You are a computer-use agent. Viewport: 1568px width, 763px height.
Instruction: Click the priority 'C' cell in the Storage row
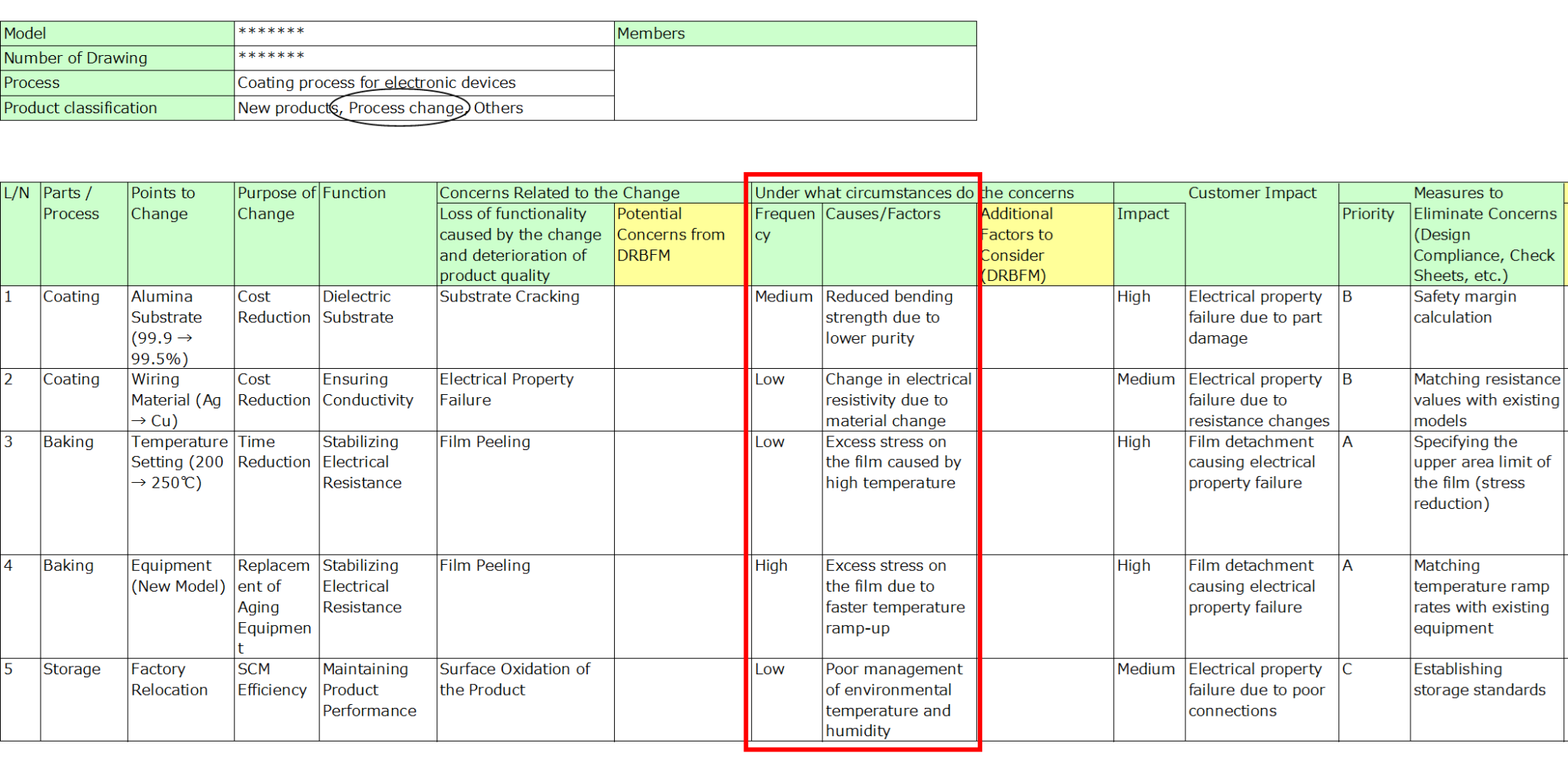pos(1374,699)
